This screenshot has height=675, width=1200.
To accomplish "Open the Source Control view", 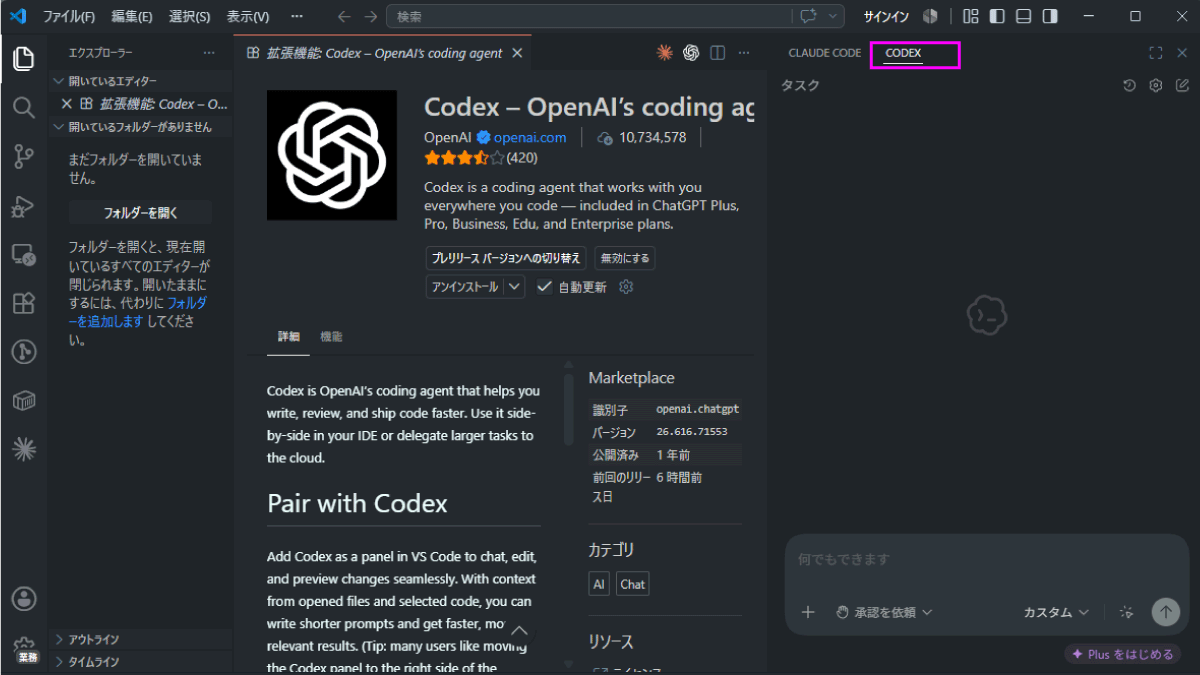I will pyautogui.click(x=24, y=156).
